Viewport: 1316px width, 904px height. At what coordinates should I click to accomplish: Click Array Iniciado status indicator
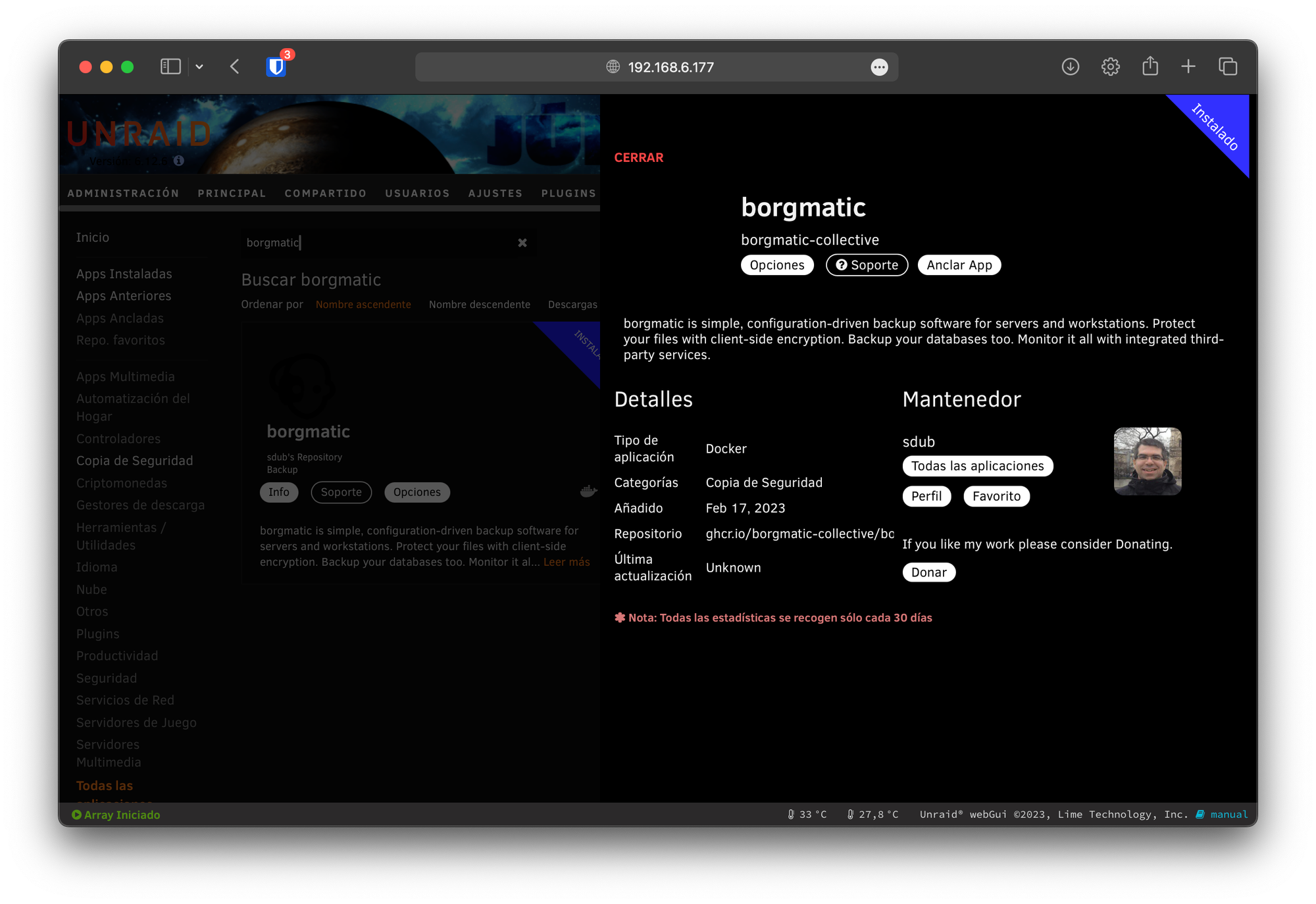116,815
